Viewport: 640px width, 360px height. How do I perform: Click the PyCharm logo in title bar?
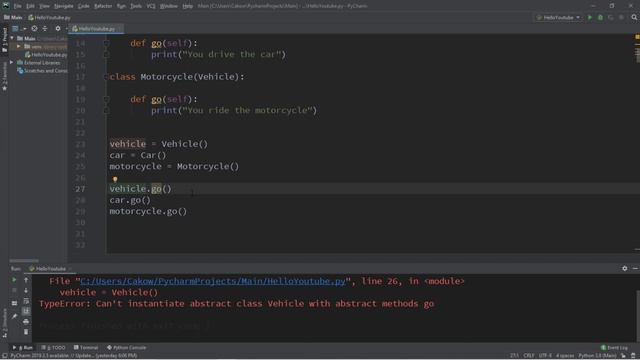click(x=6, y=6)
